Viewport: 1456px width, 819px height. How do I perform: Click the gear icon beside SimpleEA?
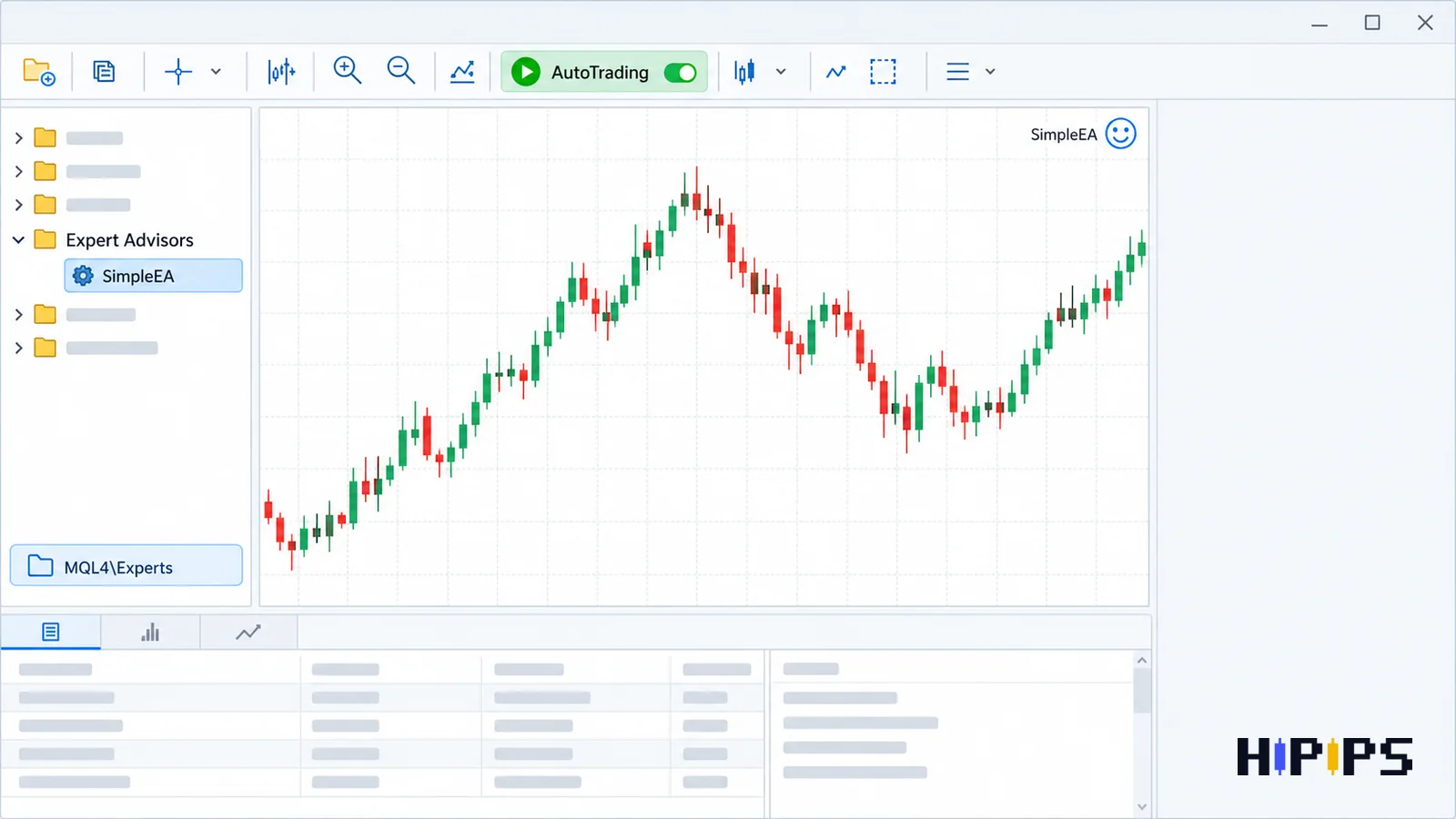pos(83,276)
